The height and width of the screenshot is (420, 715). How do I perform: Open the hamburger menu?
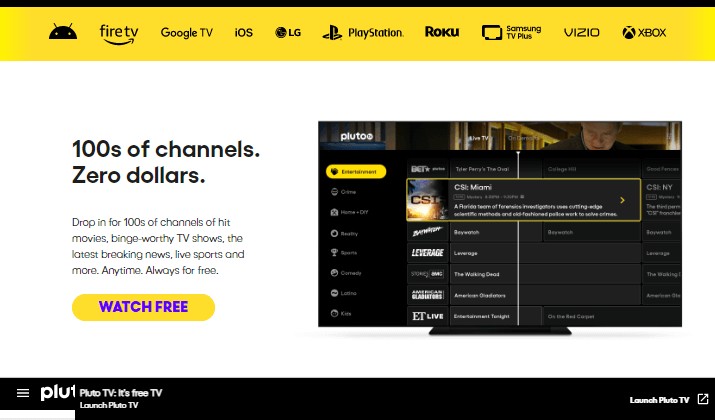pyautogui.click(x=23, y=393)
